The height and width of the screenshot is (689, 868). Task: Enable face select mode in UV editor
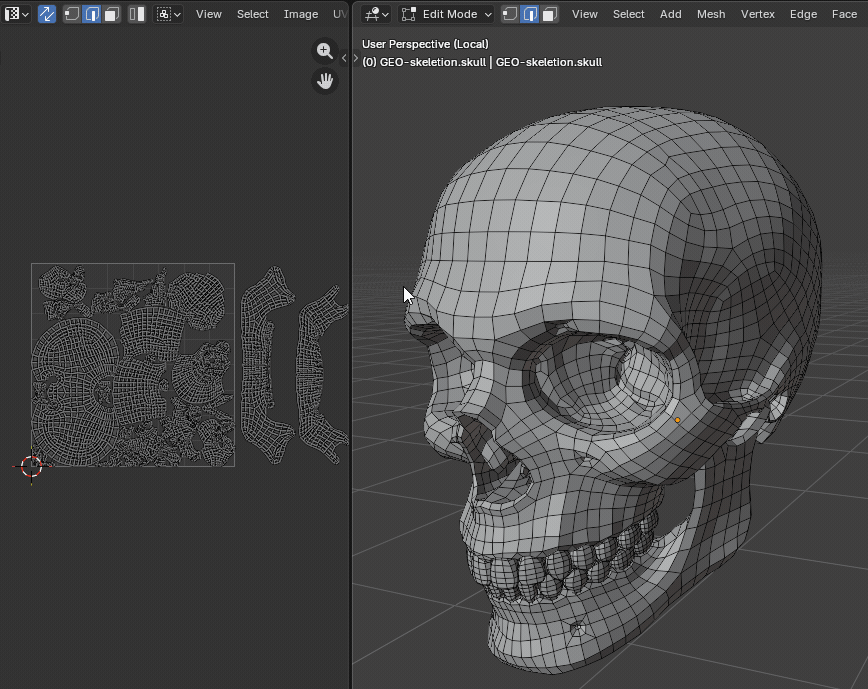[112, 14]
